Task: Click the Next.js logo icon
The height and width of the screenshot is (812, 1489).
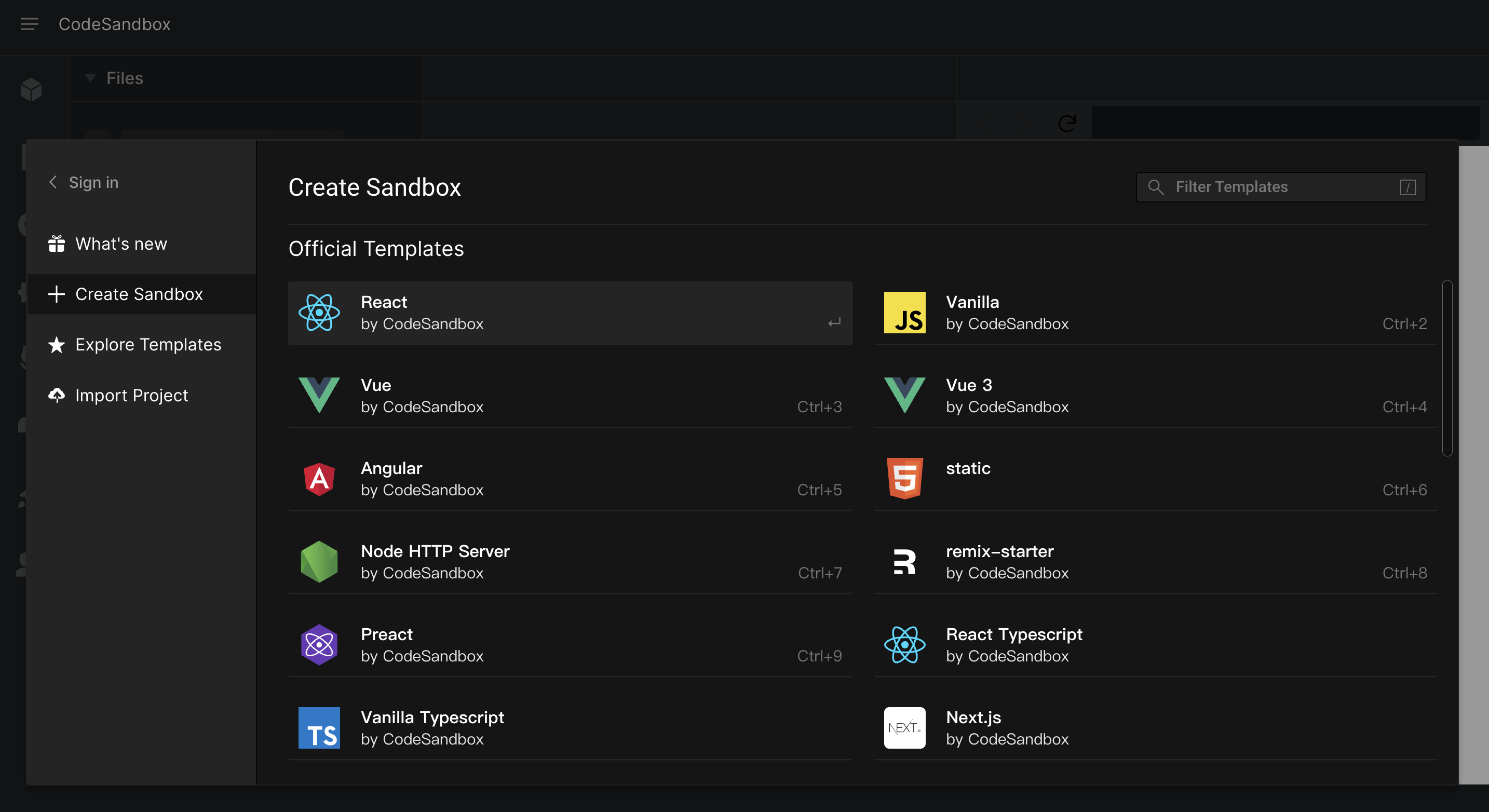Action: point(904,728)
